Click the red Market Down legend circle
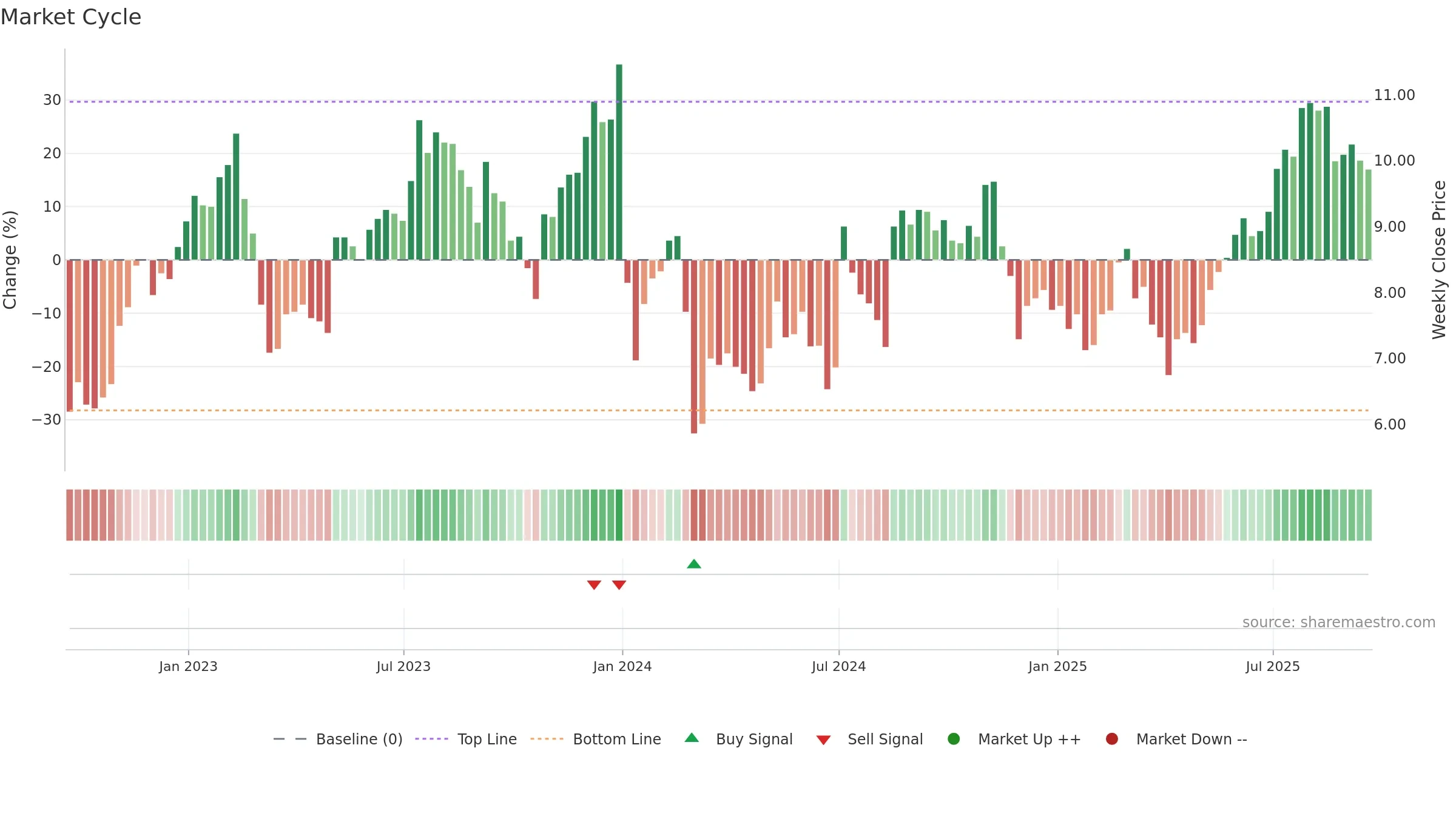 click(x=1112, y=739)
